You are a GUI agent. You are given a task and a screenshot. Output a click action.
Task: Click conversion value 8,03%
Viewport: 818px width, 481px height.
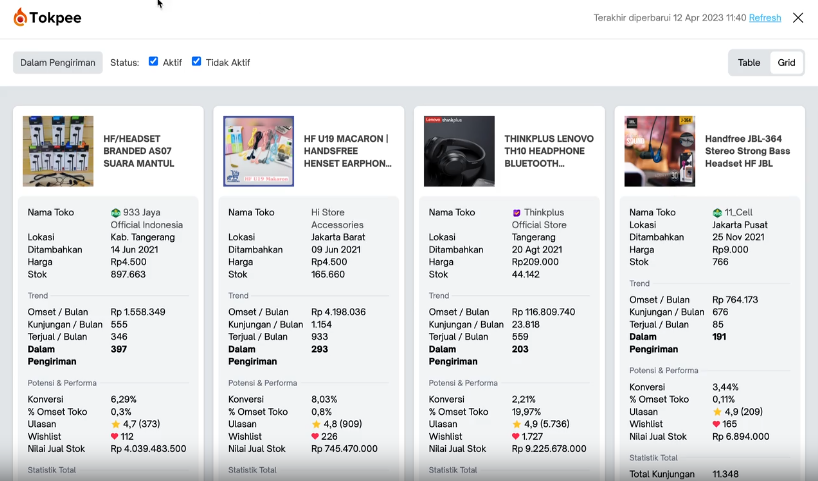[x=323, y=399]
